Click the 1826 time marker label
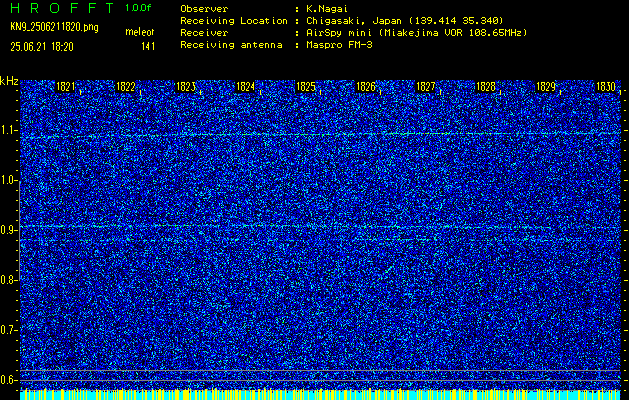Screen dimensions: 629x400 (366, 87)
